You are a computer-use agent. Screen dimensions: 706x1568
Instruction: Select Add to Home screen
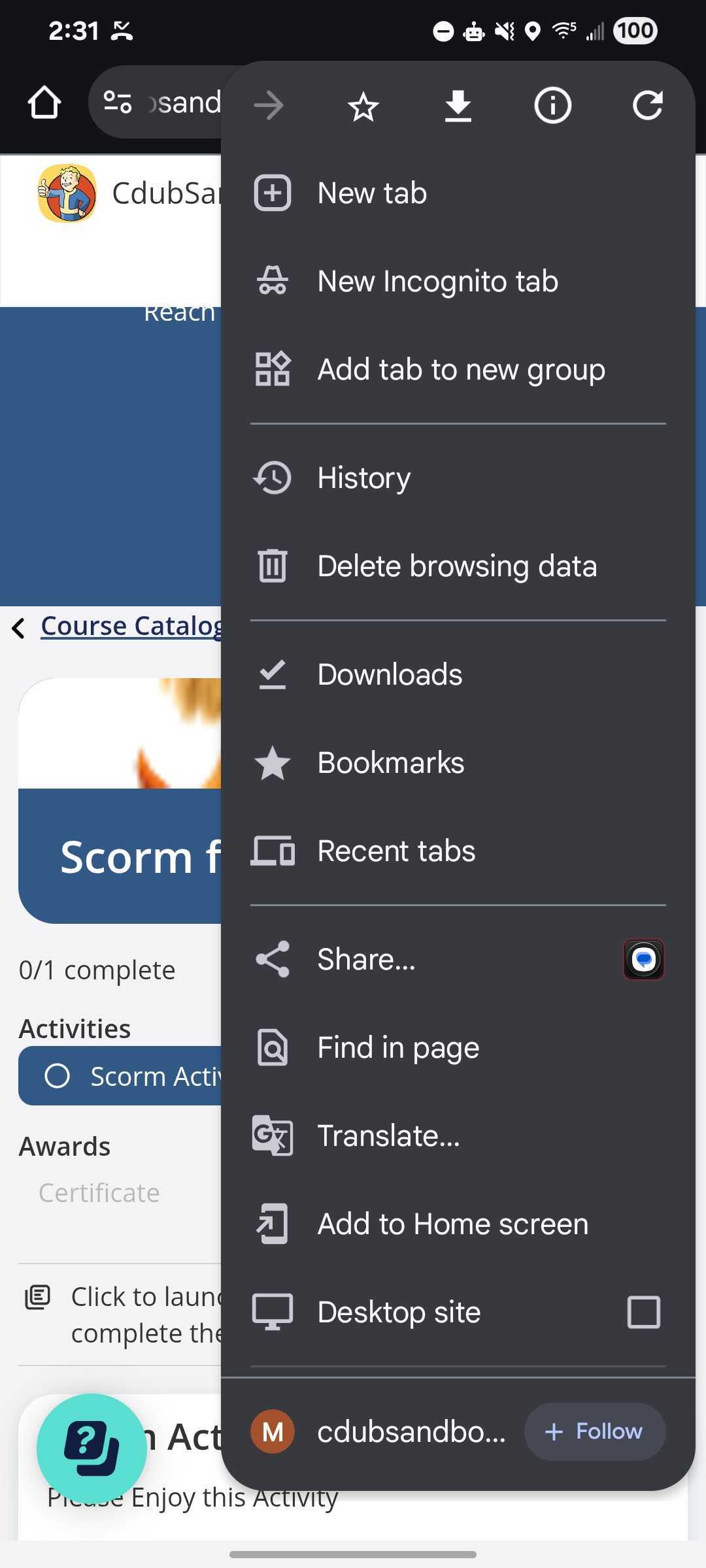pyautogui.click(x=458, y=1224)
